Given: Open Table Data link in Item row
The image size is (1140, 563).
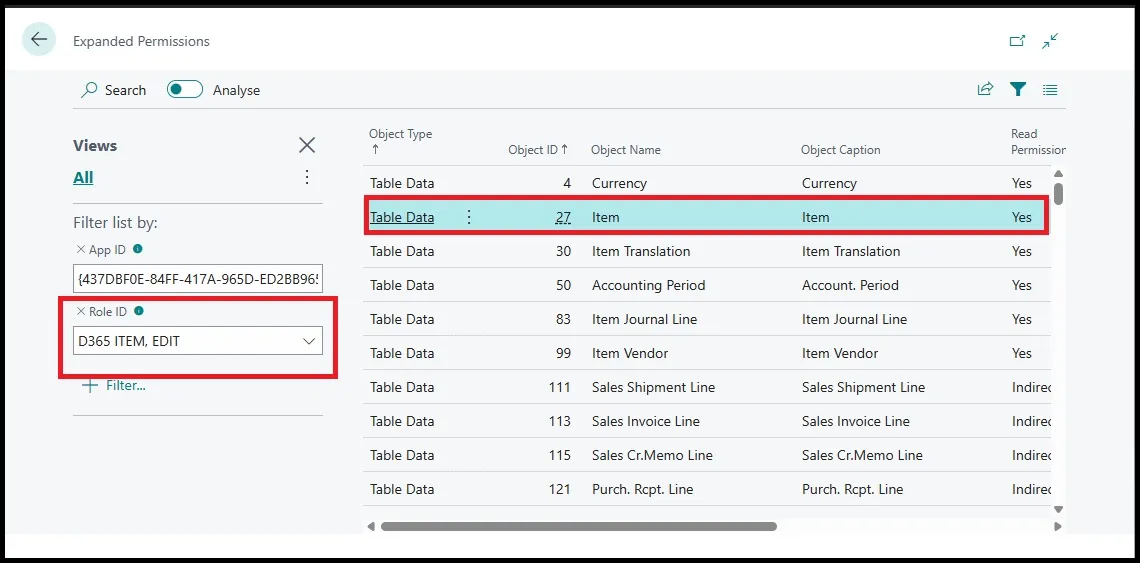Looking at the screenshot, I should [x=402, y=217].
